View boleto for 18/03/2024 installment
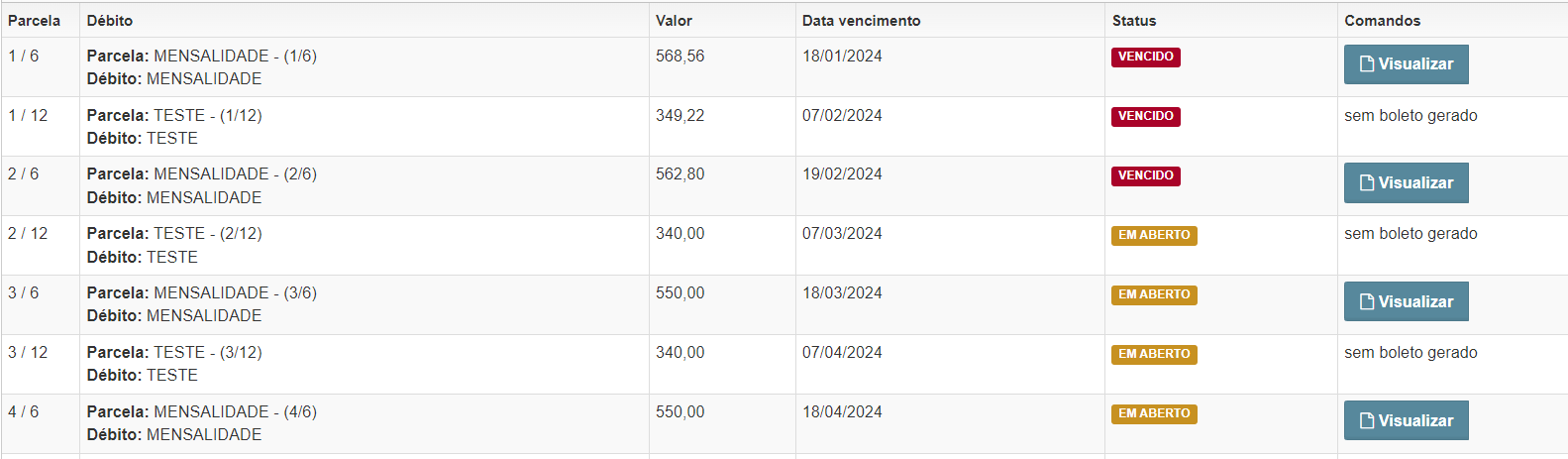The image size is (1568, 459). coord(1406,302)
